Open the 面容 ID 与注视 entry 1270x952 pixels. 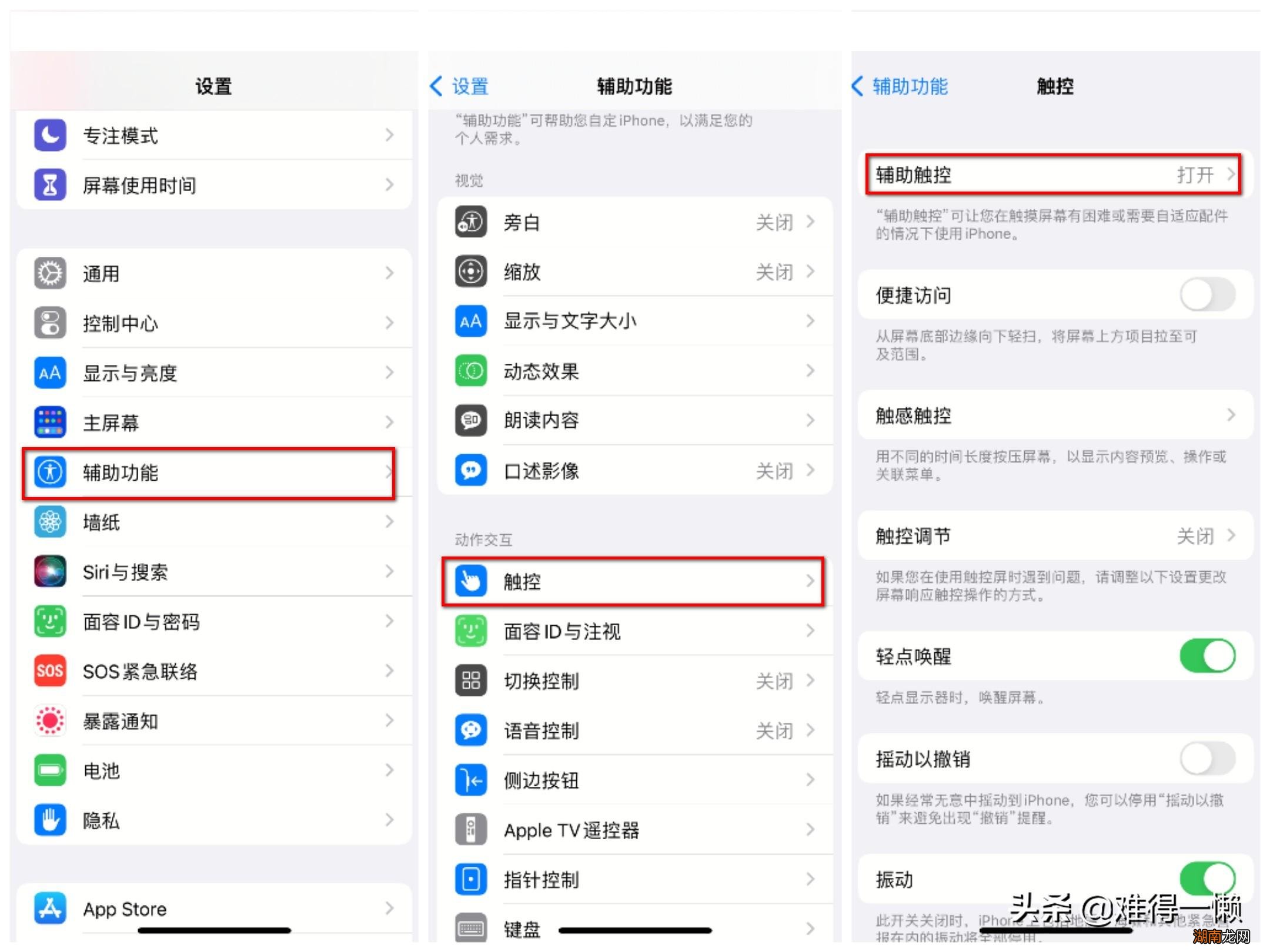[635, 632]
